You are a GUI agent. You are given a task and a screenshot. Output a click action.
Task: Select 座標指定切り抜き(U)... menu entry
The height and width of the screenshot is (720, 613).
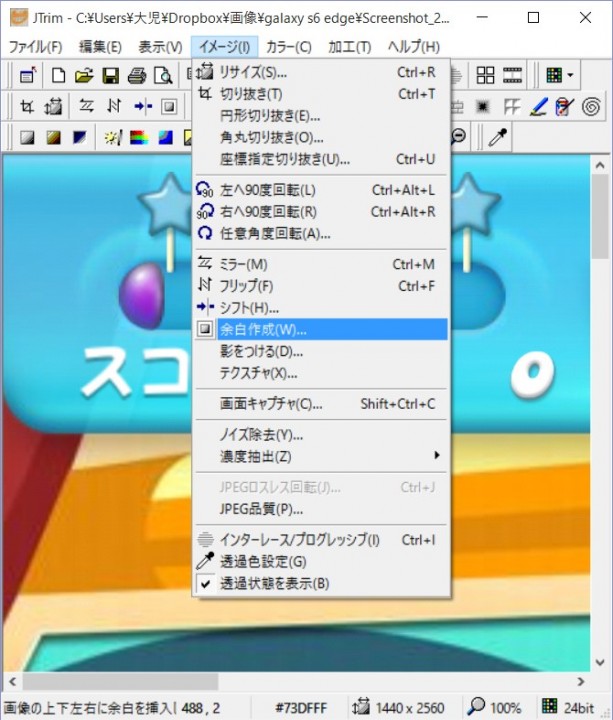pos(321,159)
